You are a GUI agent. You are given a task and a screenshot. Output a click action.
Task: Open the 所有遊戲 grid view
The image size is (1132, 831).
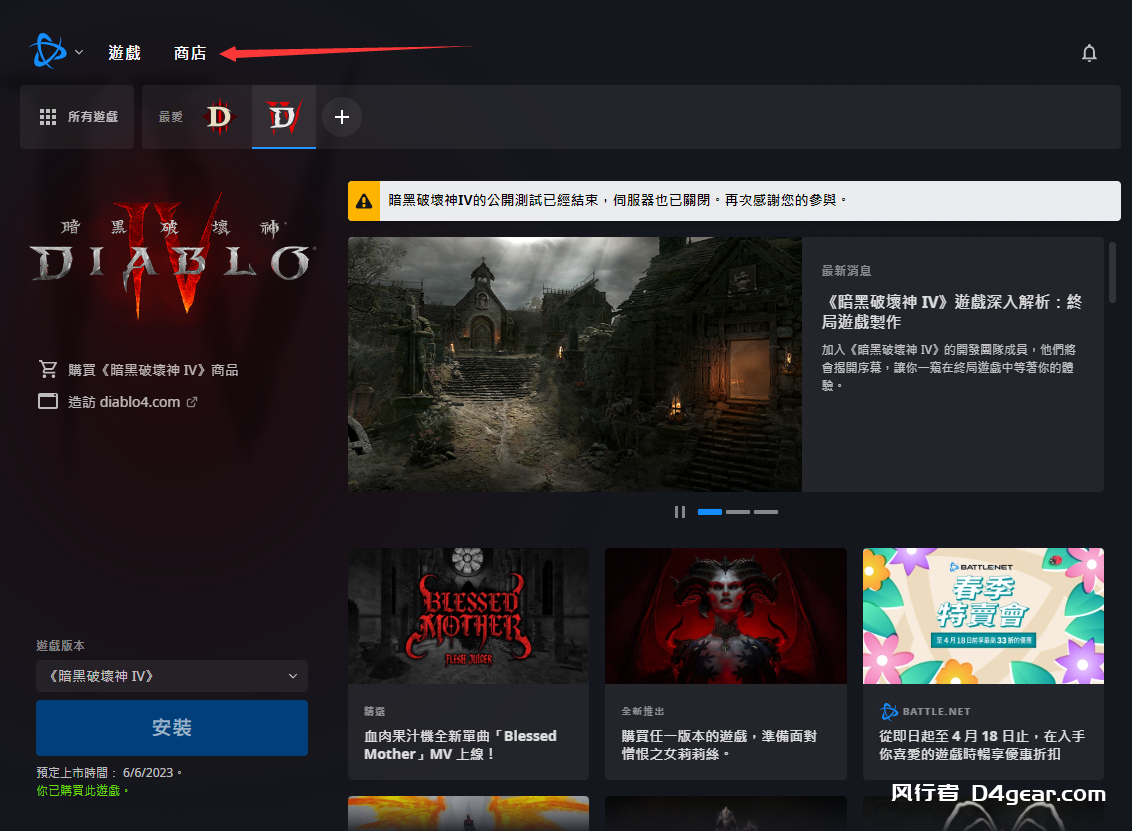[78, 117]
